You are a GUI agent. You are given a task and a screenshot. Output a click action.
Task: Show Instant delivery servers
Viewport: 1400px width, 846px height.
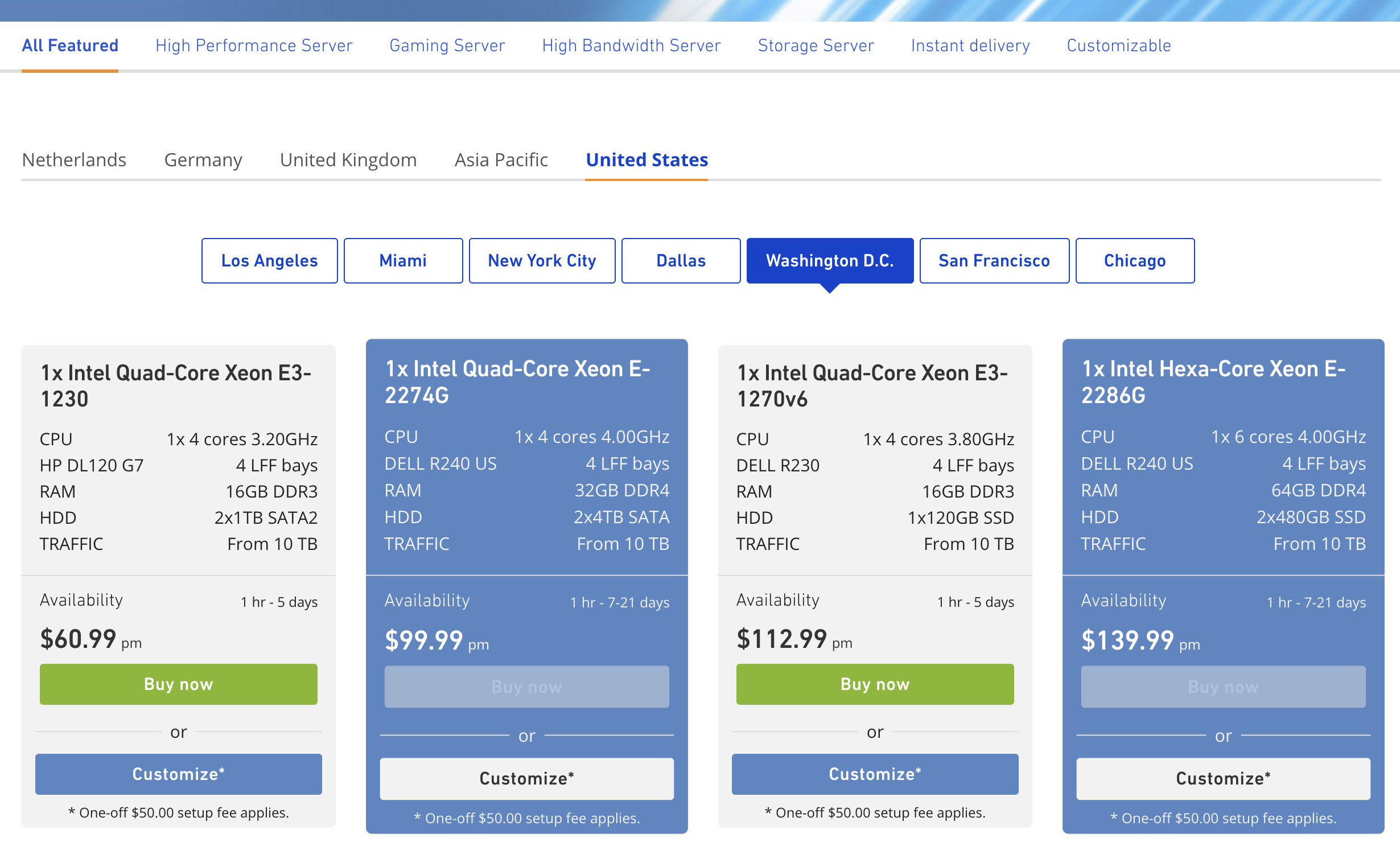point(970,46)
